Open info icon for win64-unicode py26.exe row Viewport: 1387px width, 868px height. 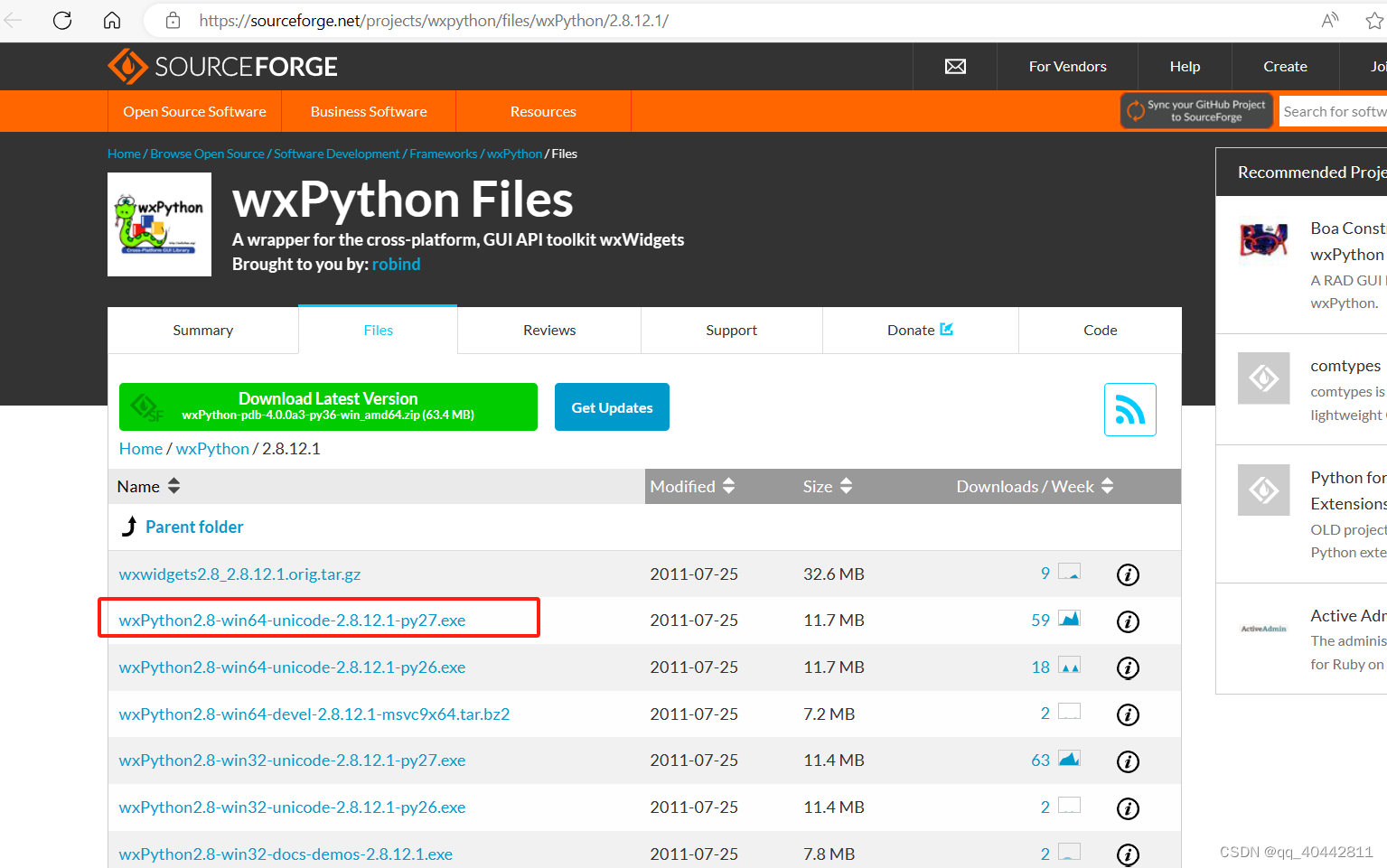pos(1128,667)
